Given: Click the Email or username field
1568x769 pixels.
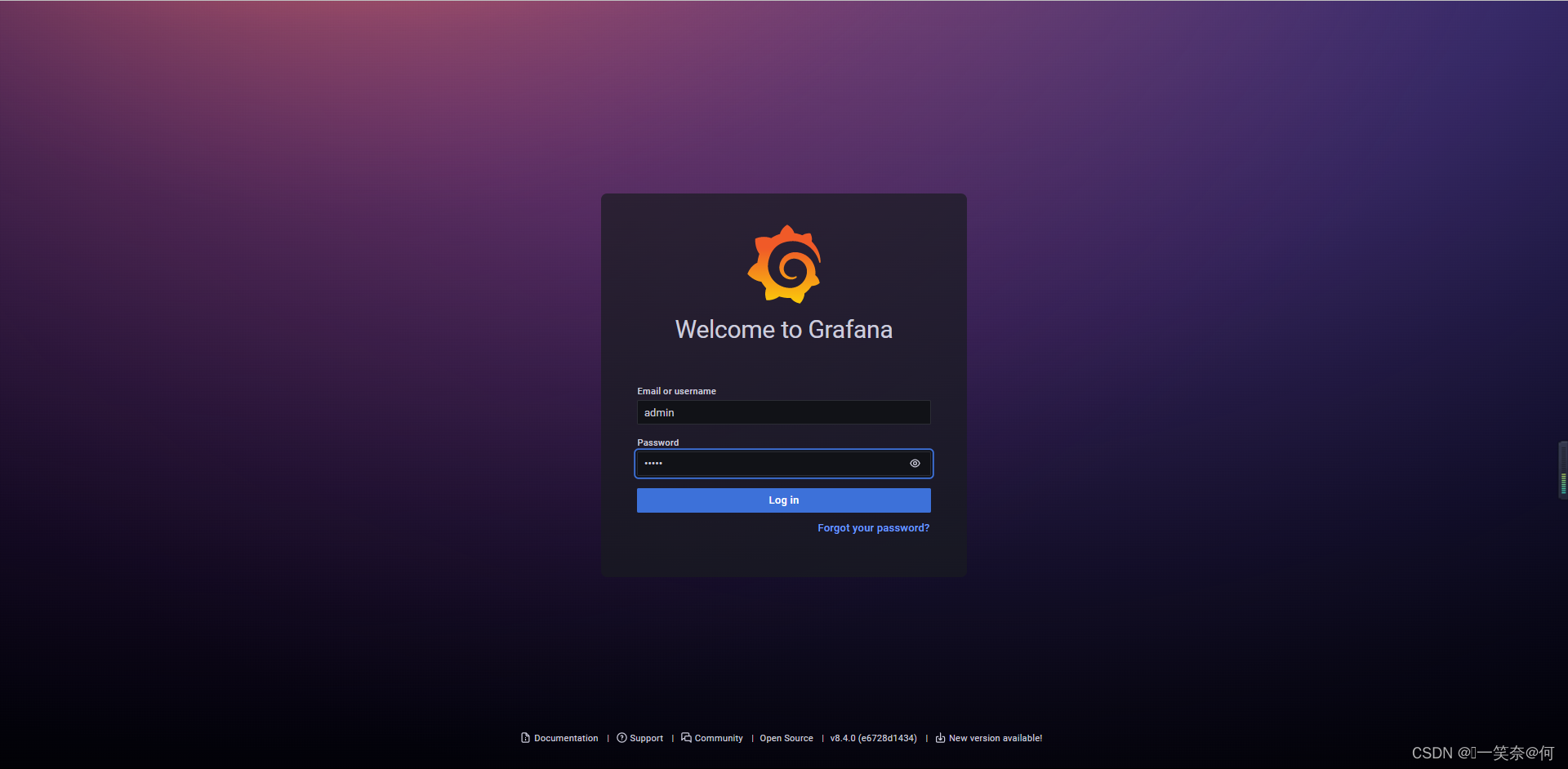Looking at the screenshot, I should (783, 412).
